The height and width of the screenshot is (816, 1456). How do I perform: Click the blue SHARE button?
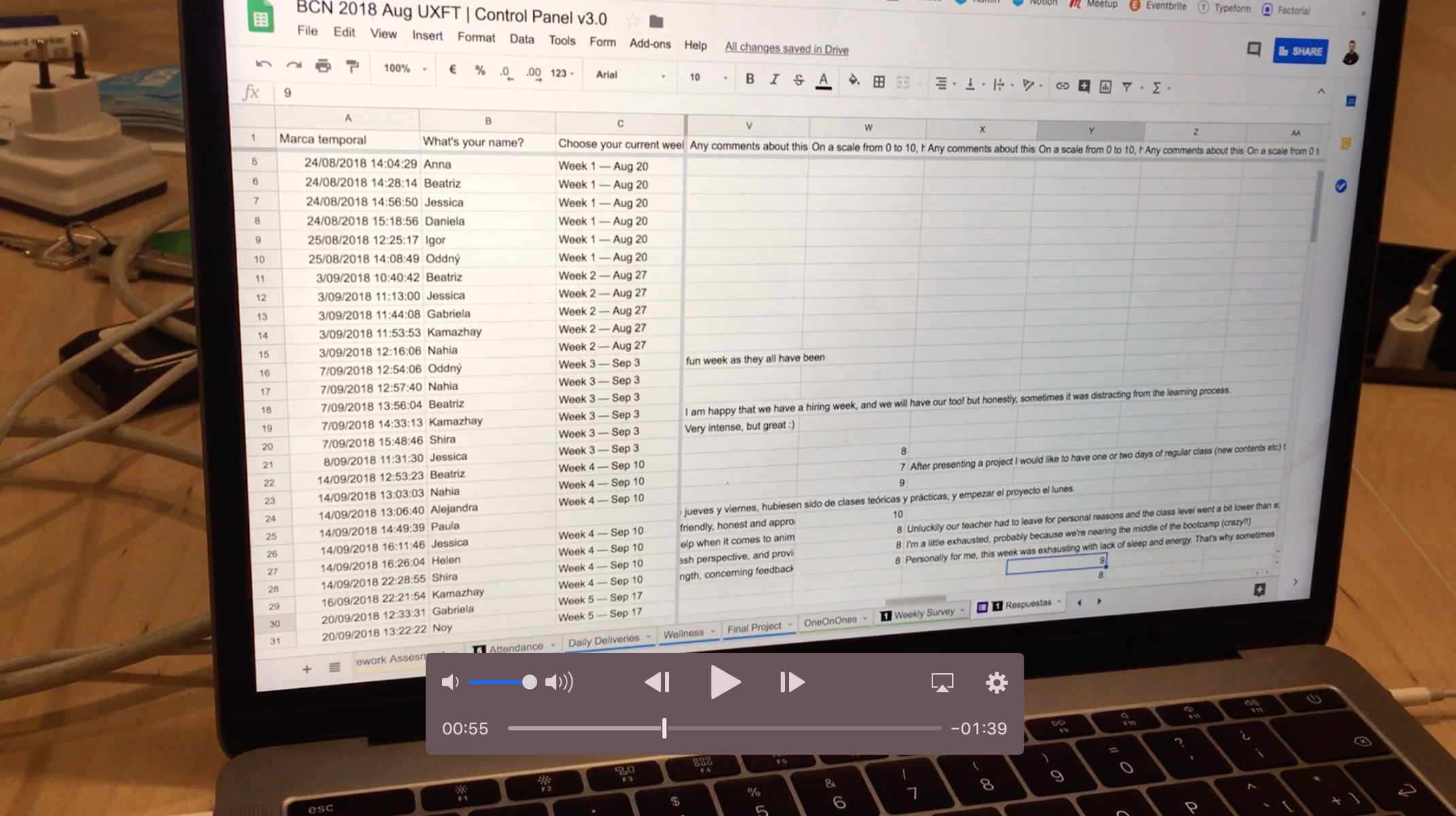pos(1300,51)
